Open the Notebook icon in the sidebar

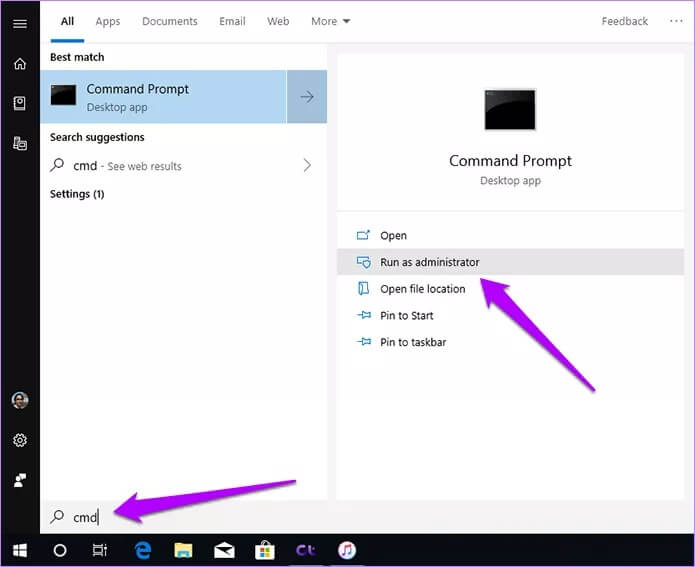click(x=20, y=103)
